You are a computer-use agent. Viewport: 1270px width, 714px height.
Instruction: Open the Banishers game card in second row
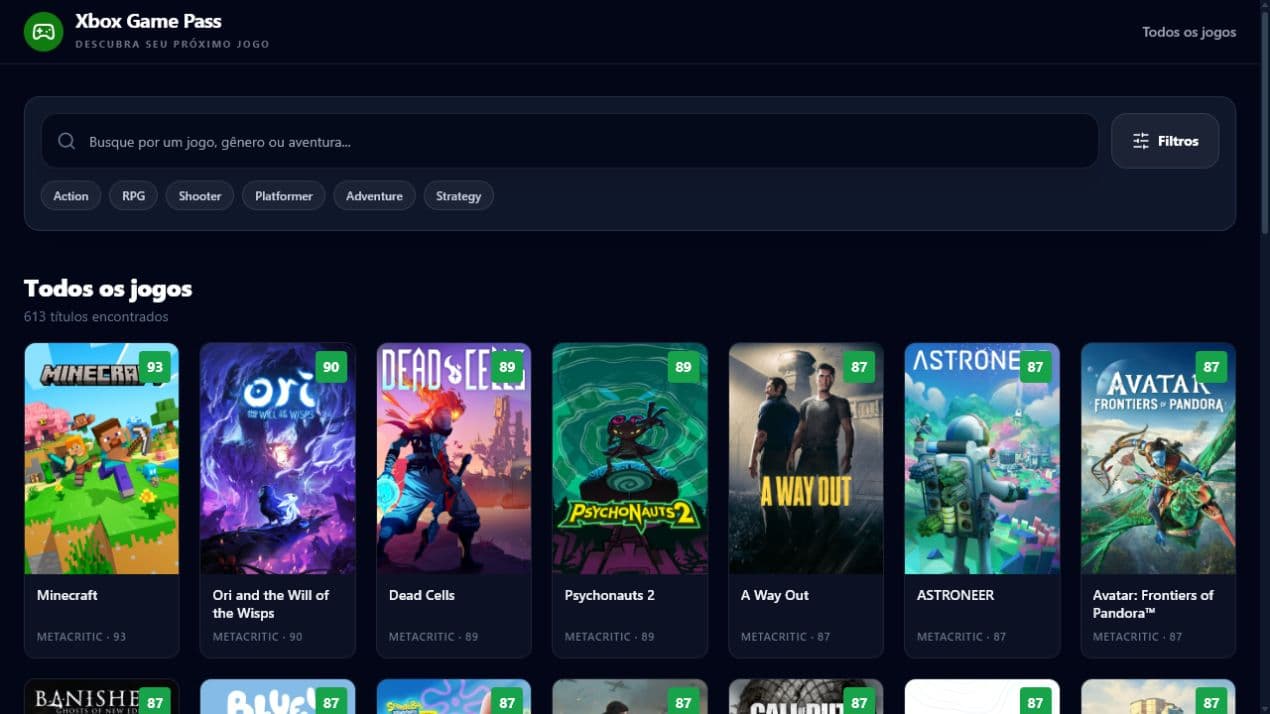pos(102,697)
